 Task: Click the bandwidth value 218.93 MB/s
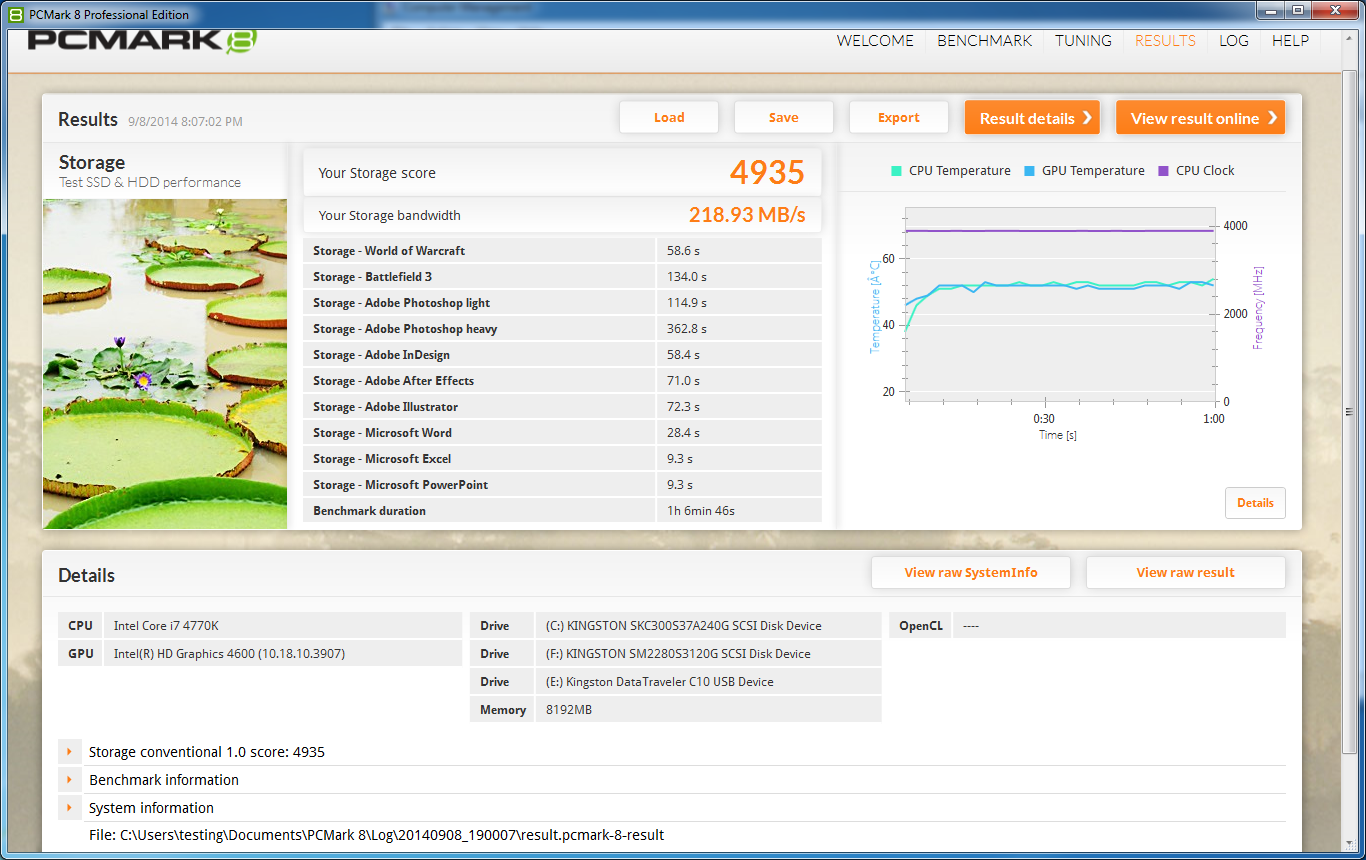747,215
